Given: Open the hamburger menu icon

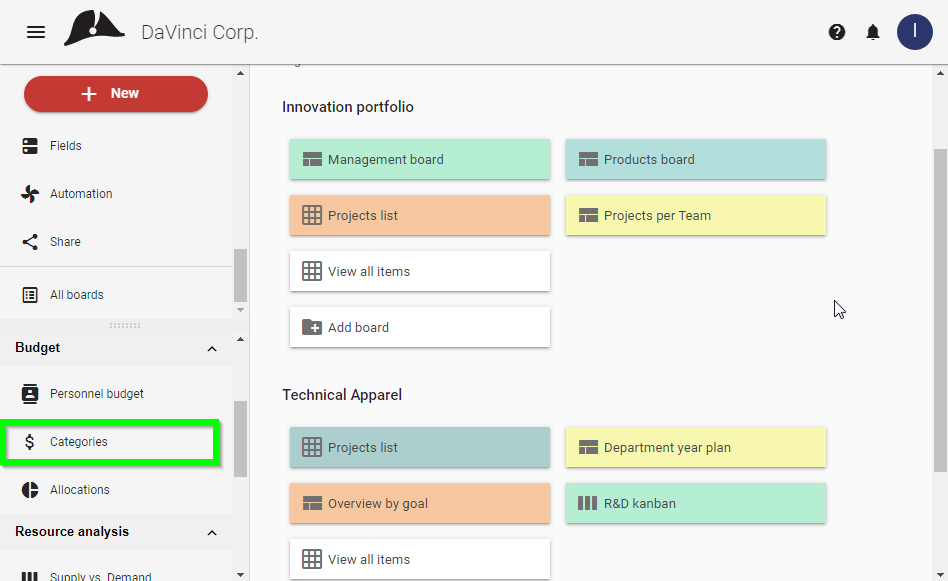Looking at the screenshot, I should coord(36,32).
